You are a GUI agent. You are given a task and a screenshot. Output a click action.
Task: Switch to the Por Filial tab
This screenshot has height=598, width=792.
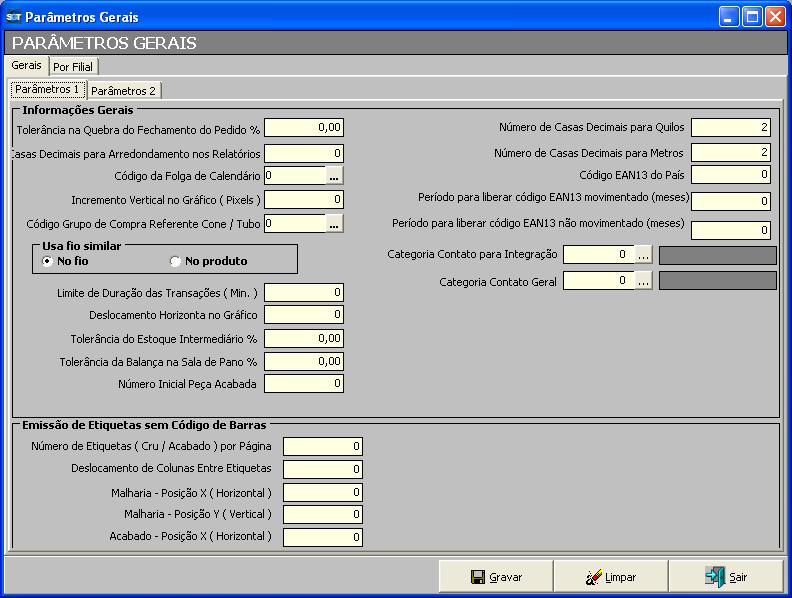73,67
